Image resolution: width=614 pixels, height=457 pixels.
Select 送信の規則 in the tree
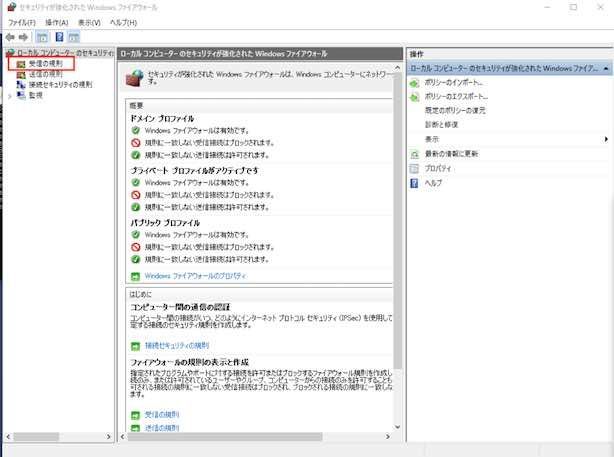tap(46, 74)
